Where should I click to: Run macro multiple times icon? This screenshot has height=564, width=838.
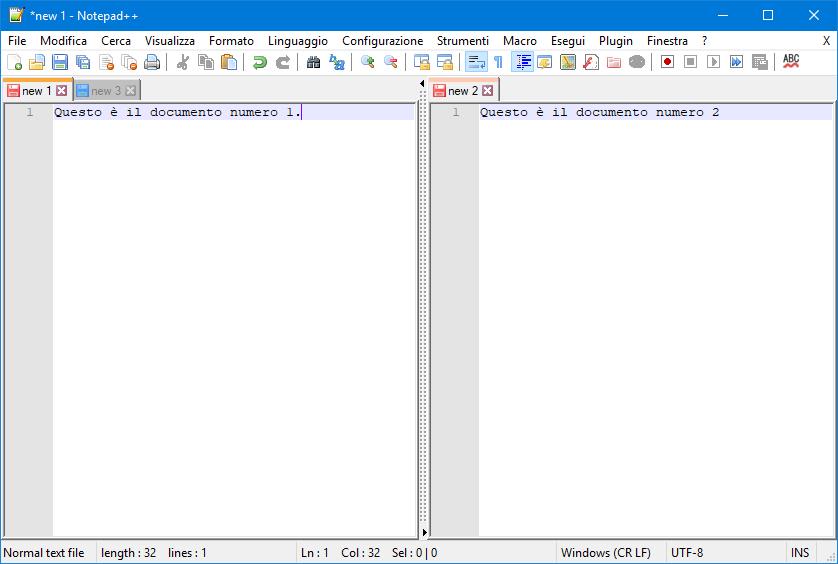pos(736,62)
